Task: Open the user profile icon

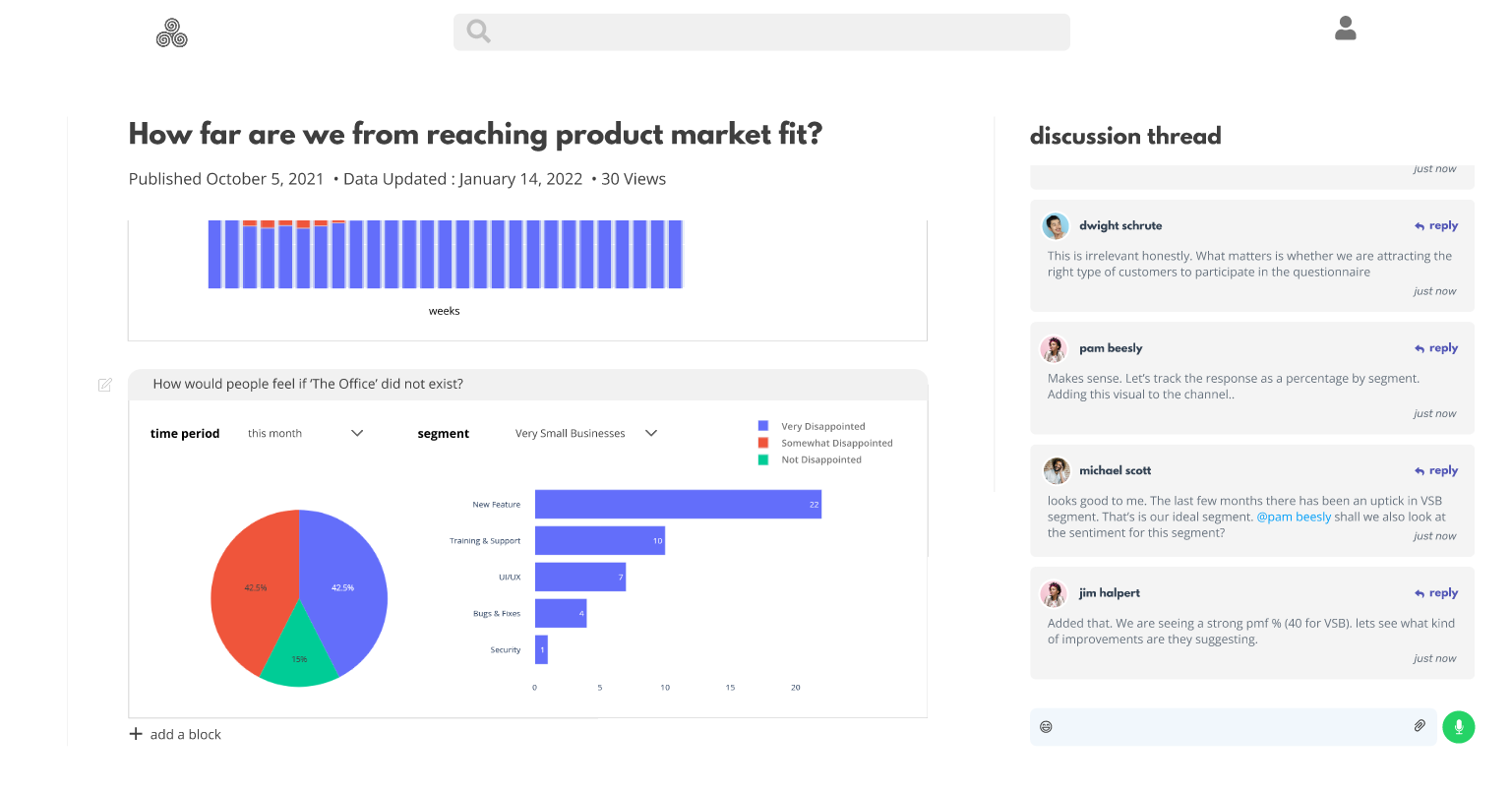Action: (1346, 29)
